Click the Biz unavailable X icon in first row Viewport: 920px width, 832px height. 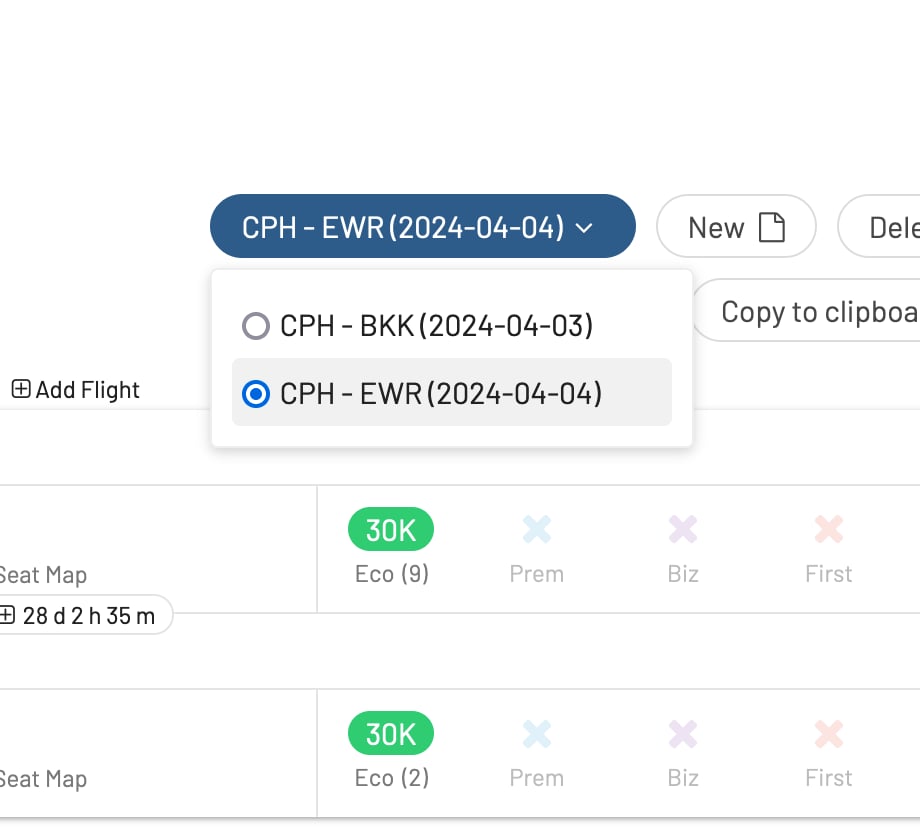coord(683,530)
